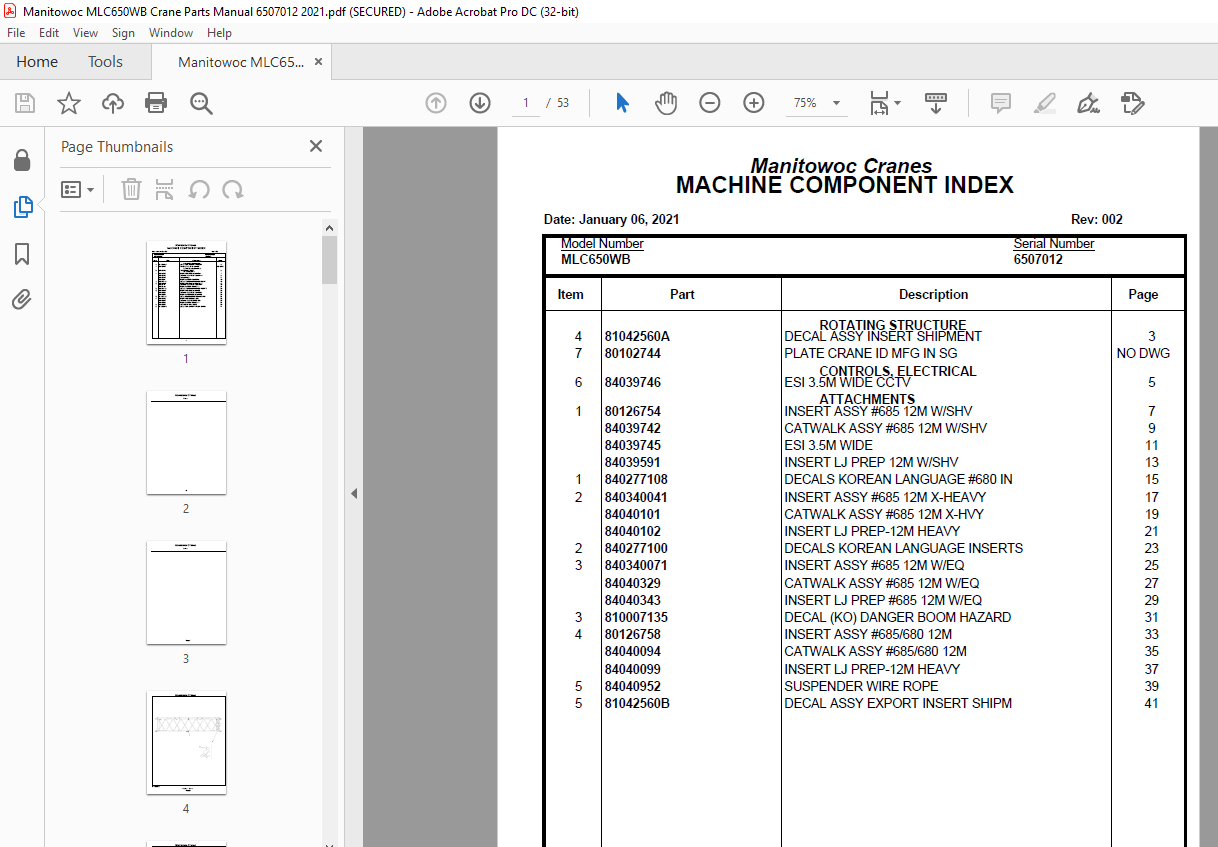
Task: Open the fit page options icon
Action: (x=879, y=103)
